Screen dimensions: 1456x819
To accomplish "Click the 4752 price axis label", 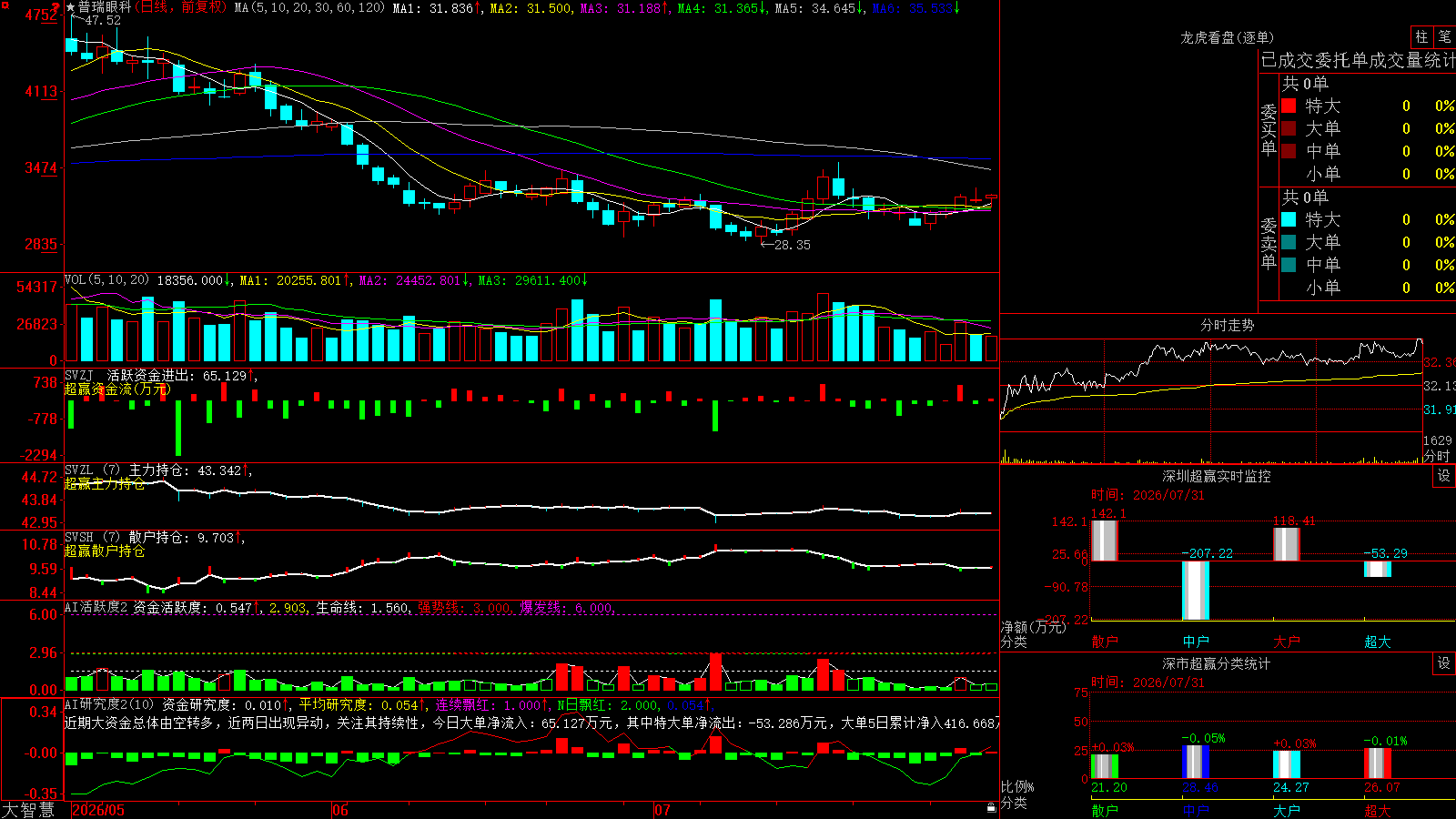I will click(x=41, y=15).
